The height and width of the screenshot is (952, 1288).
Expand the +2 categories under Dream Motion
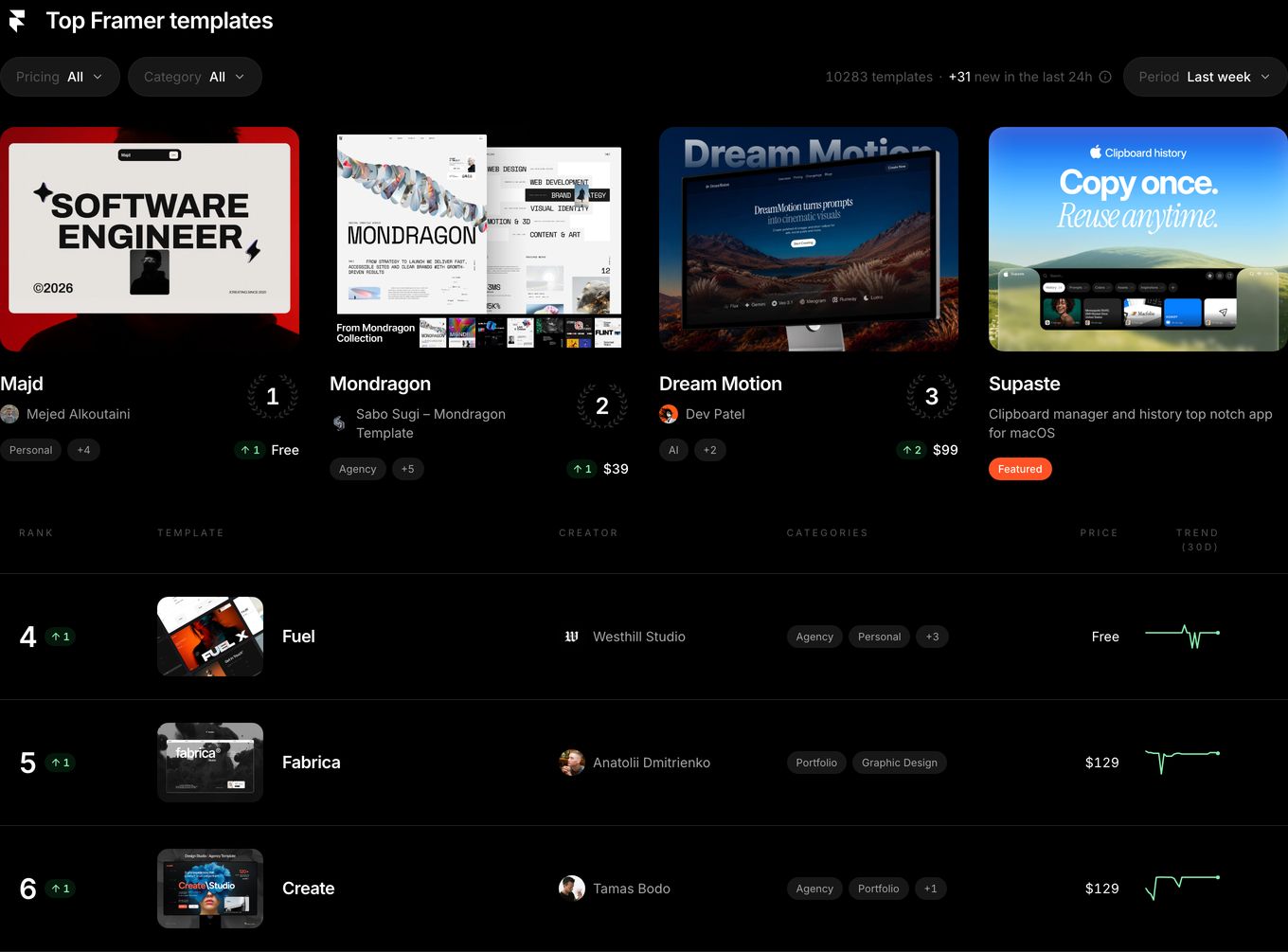click(x=709, y=450)
